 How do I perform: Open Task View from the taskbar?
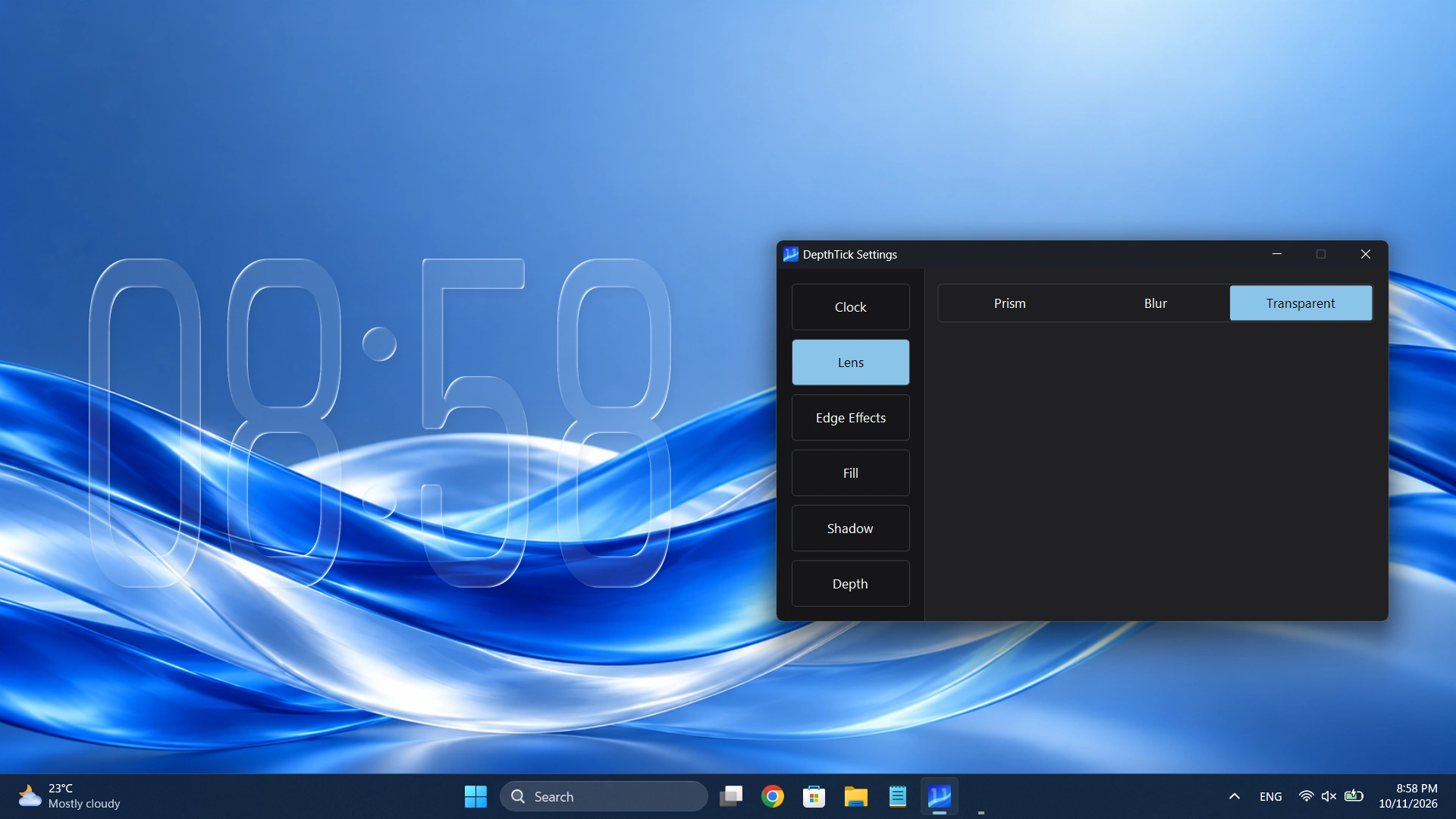coord(731,796)
